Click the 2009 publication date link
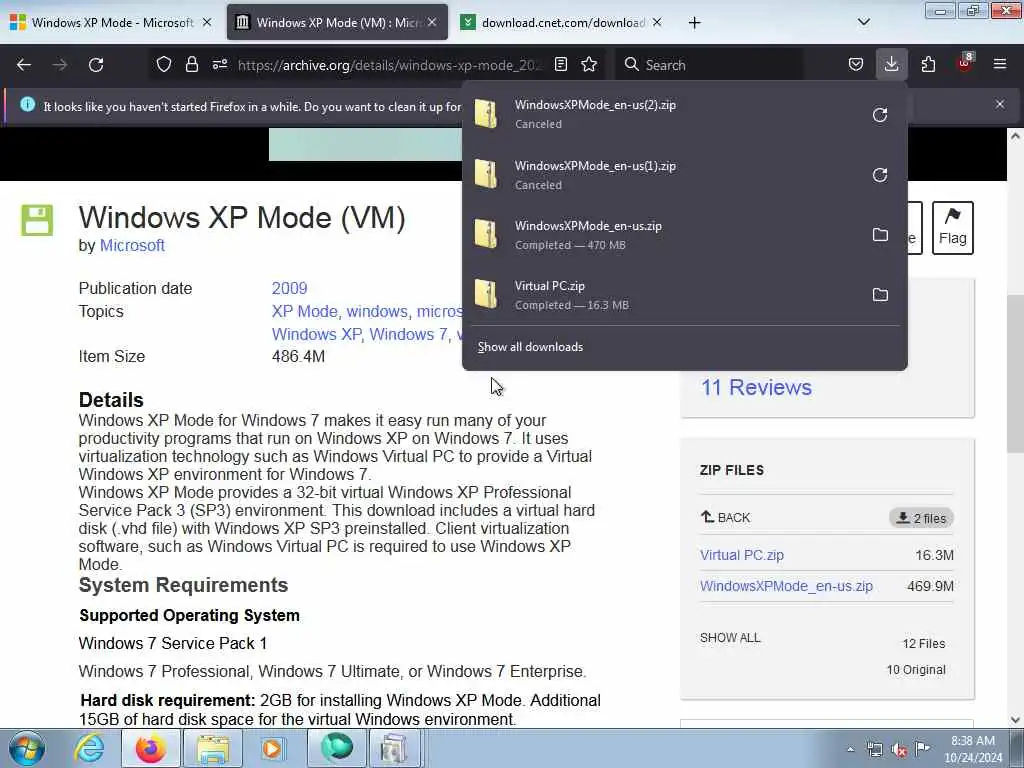The width and height of the screenshot is (1024, 768). pos(289,288)
